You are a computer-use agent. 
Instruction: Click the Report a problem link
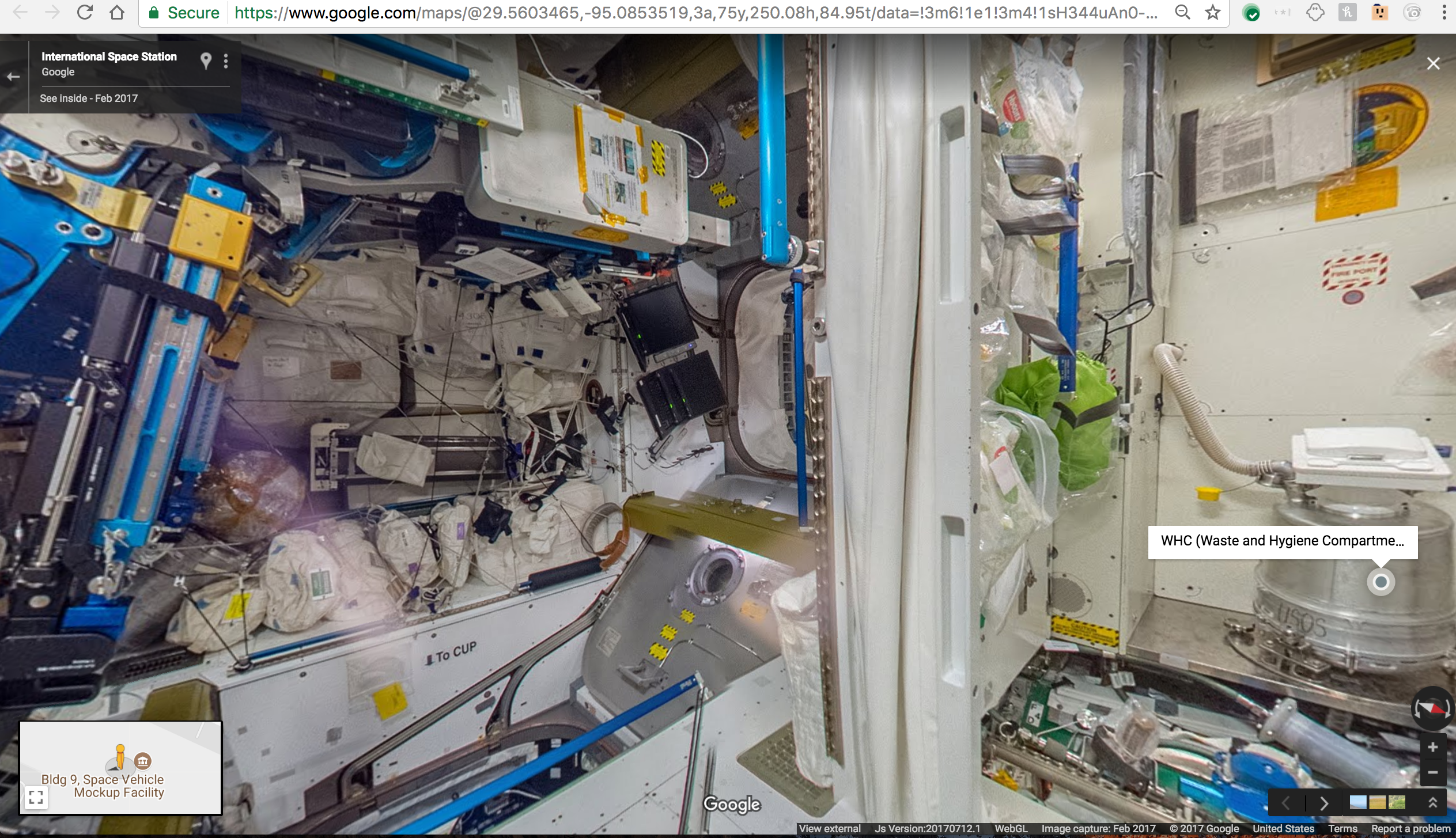point(1410,829)
